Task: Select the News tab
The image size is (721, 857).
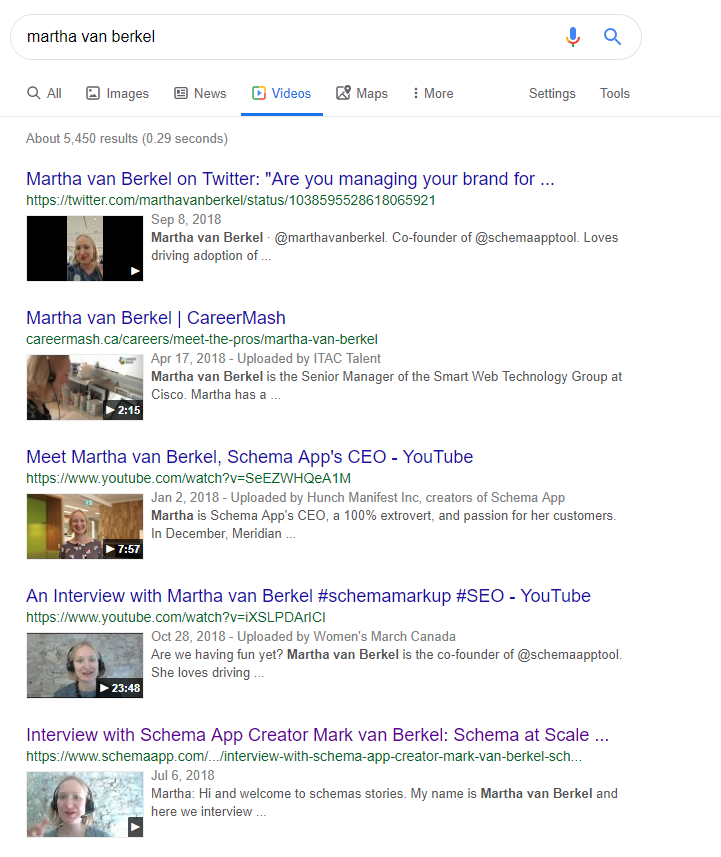Action: point(200,93)
